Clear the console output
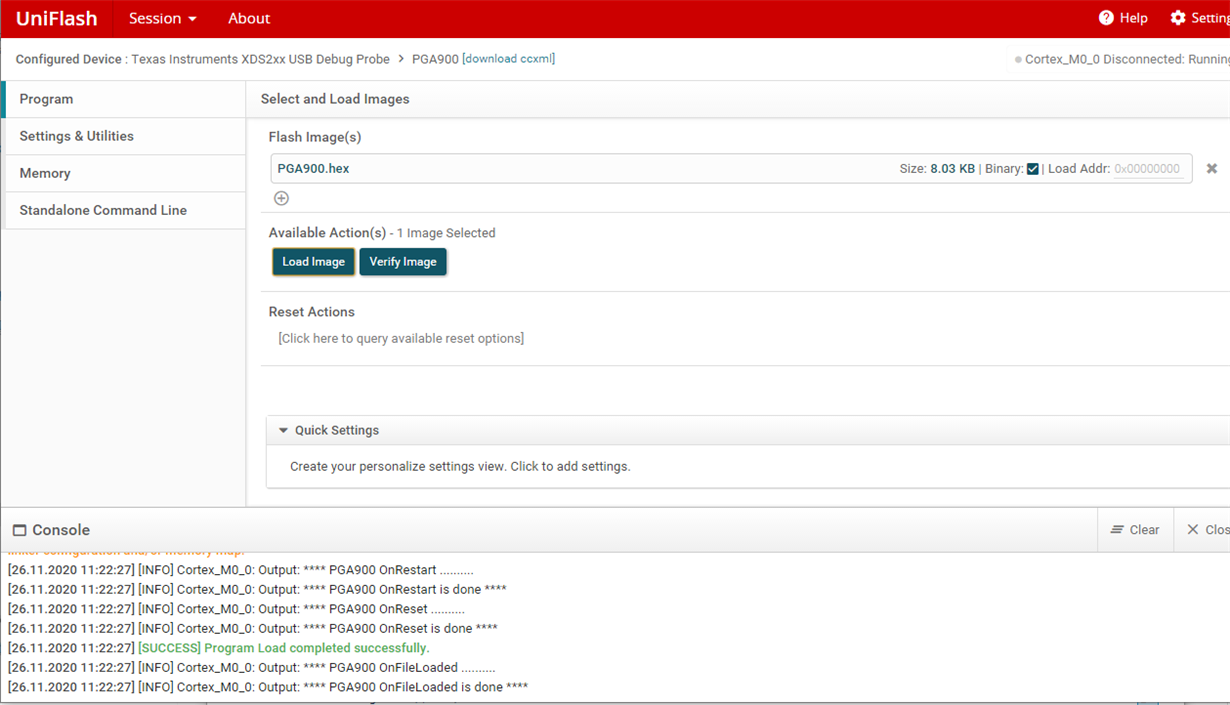Viewport: 1230px width, 705px height. [1135, 530]
